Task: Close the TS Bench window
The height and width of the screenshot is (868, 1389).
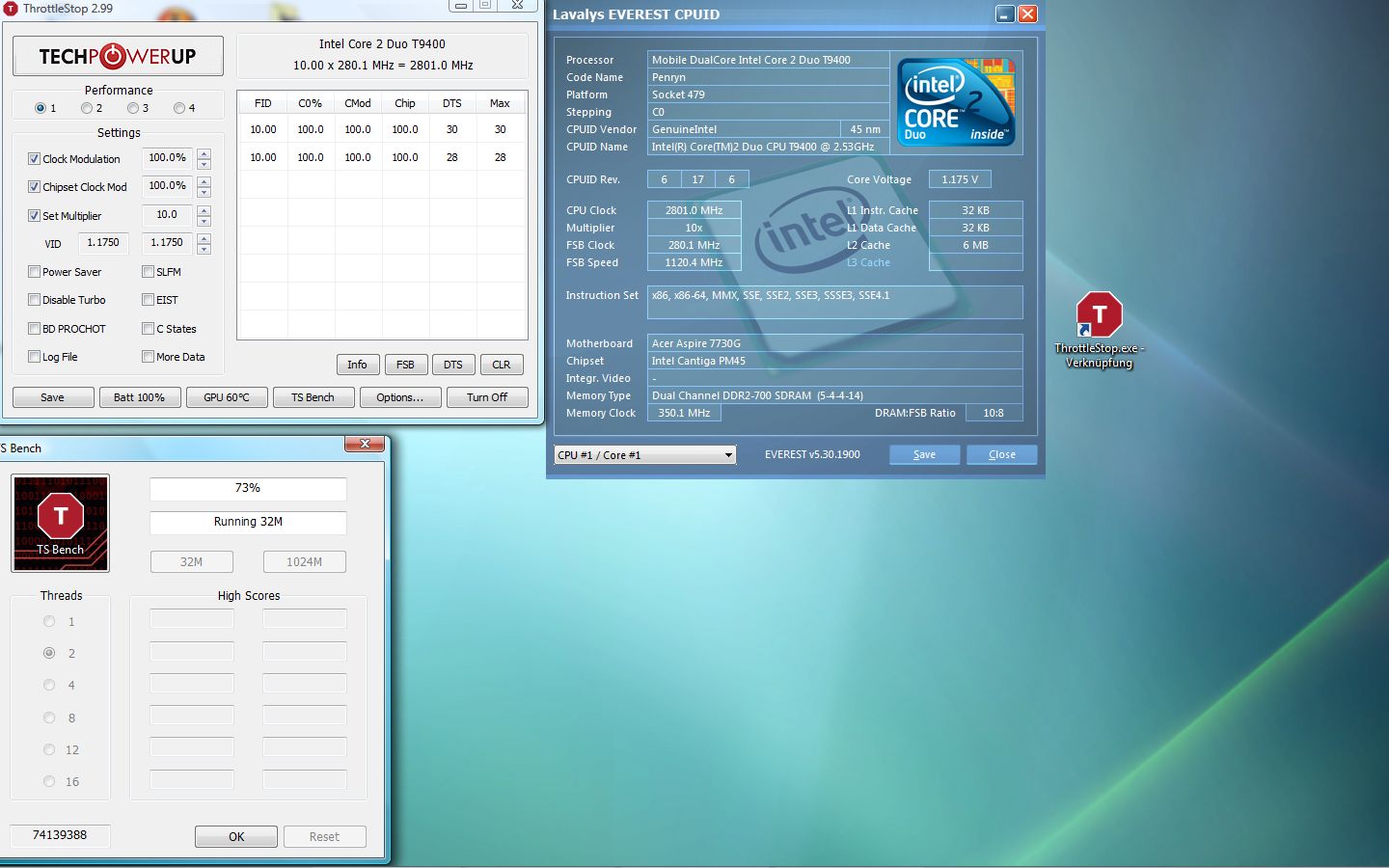Action: (x=365, y=444)
